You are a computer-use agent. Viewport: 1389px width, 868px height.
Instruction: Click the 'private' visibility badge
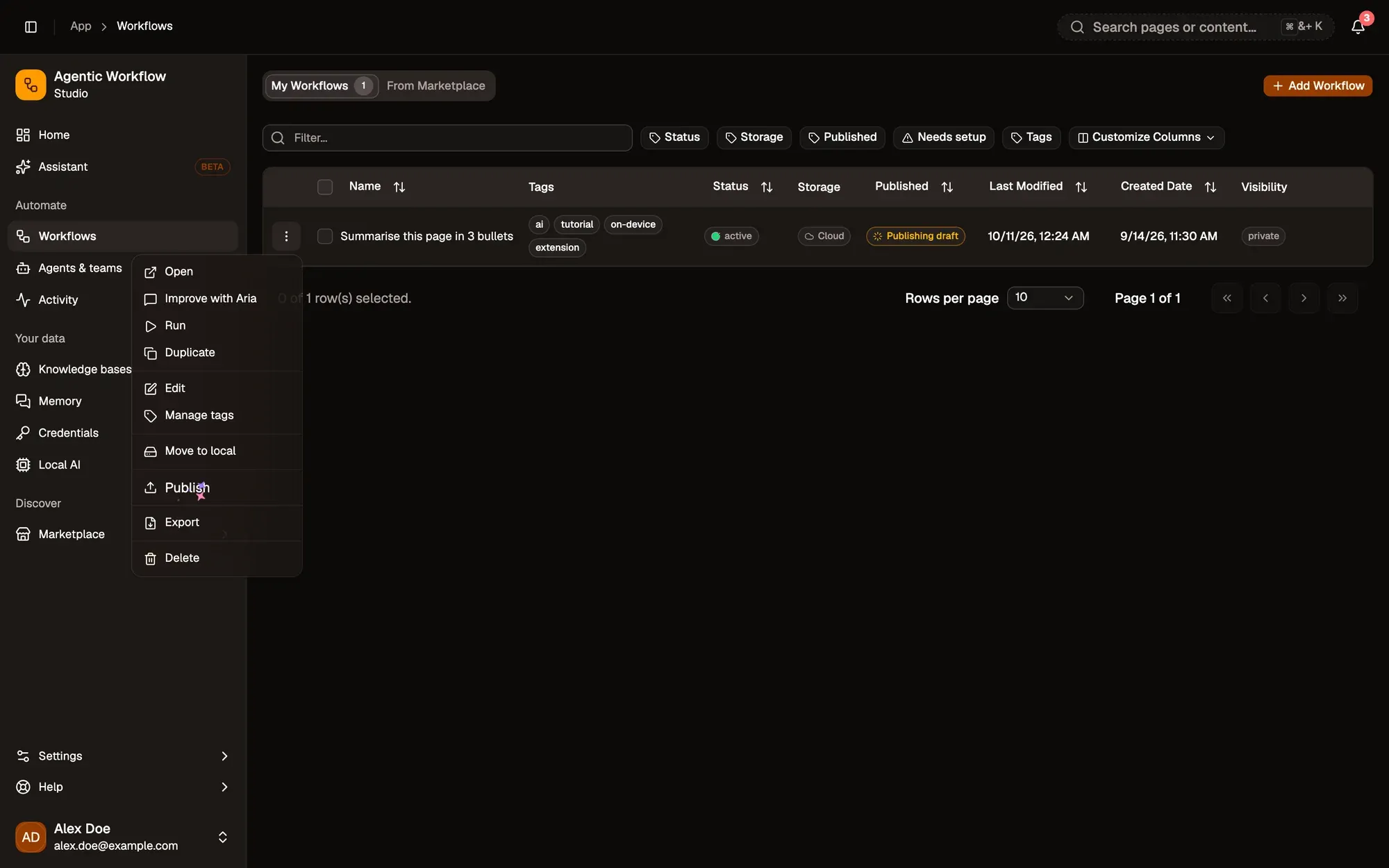coord(1263,236)
